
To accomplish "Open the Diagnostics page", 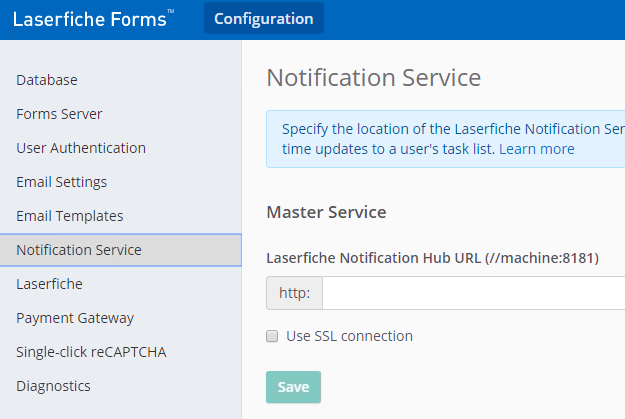I will (53, 386).
